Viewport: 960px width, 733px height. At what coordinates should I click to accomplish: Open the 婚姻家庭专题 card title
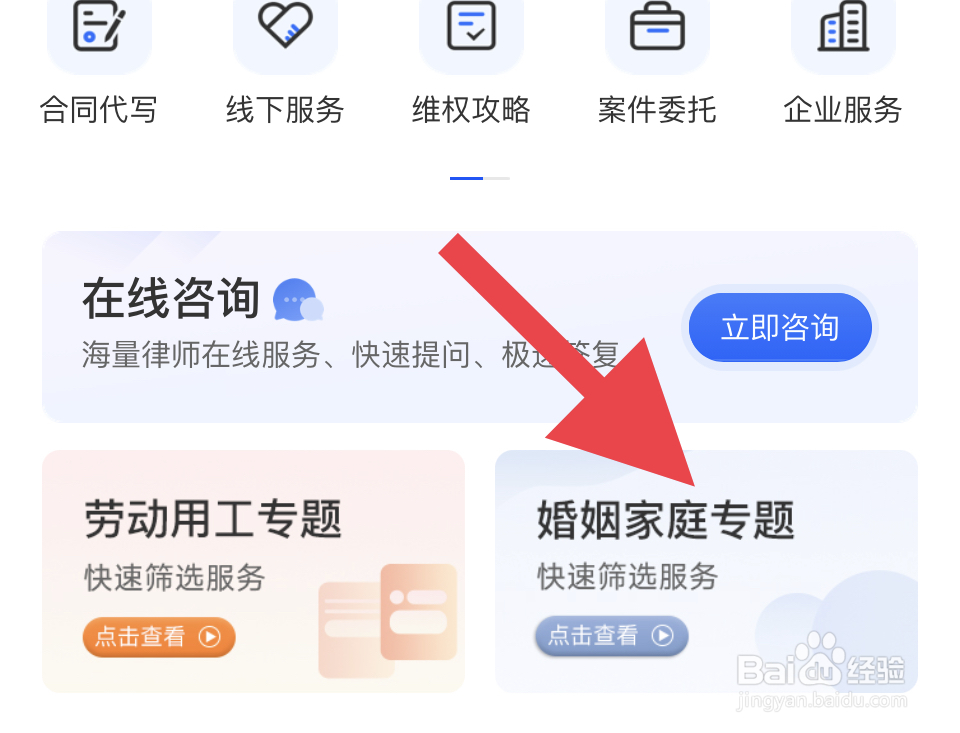pos(666,520)
